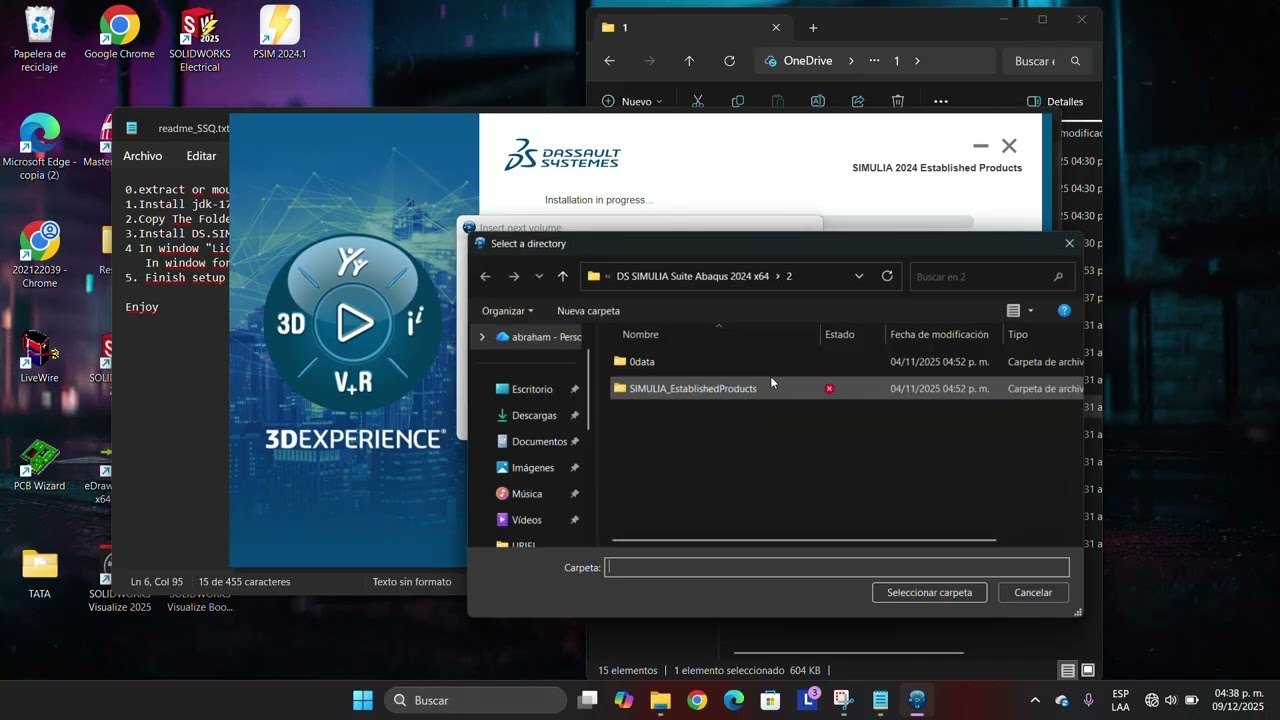1280x720 pixels.
Task: Click OneDrive breadcrumb in File Explorer
Action: pyautogui.click(x=808, y=61)
